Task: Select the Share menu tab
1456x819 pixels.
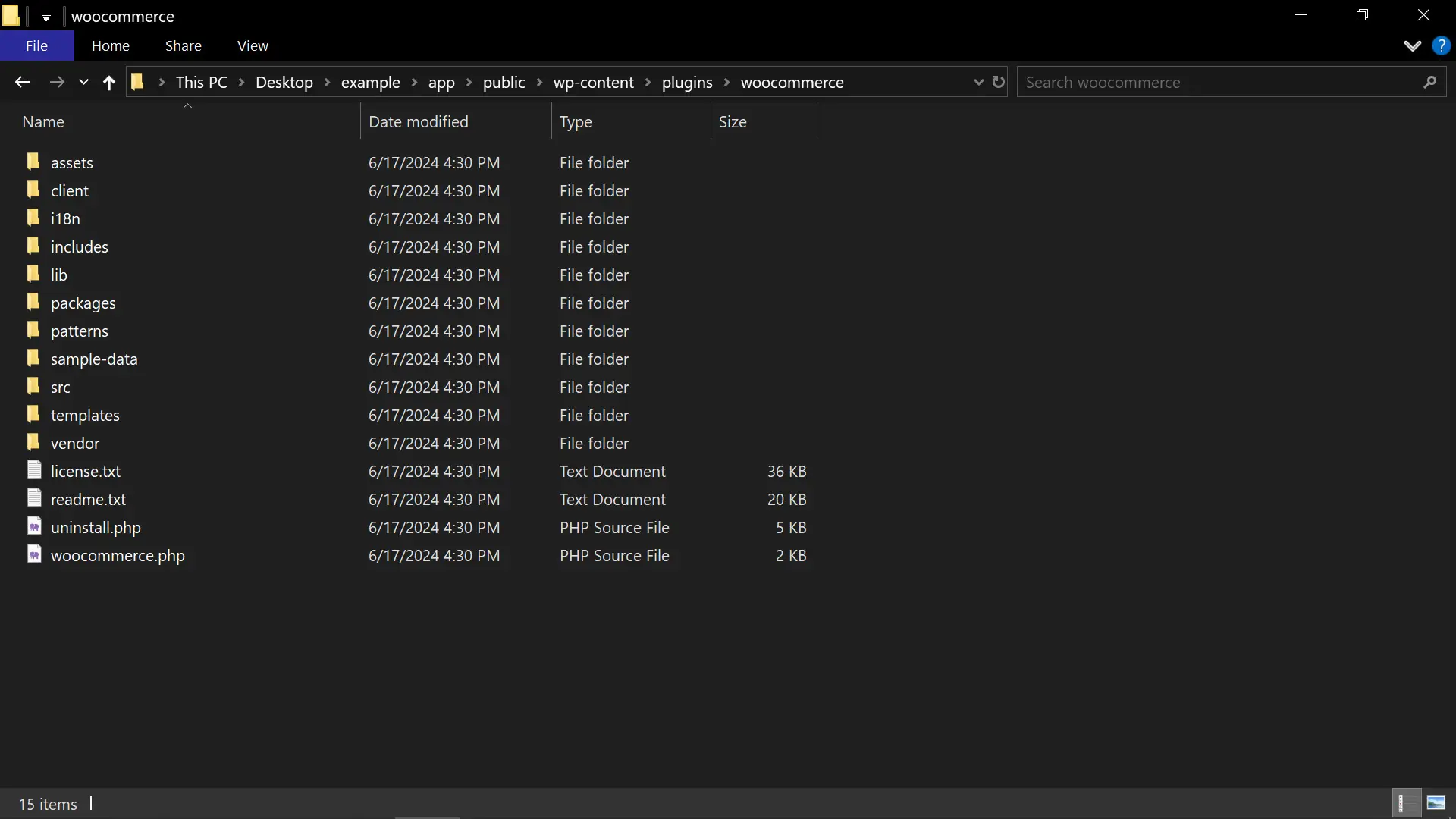Action: (183, 45)
